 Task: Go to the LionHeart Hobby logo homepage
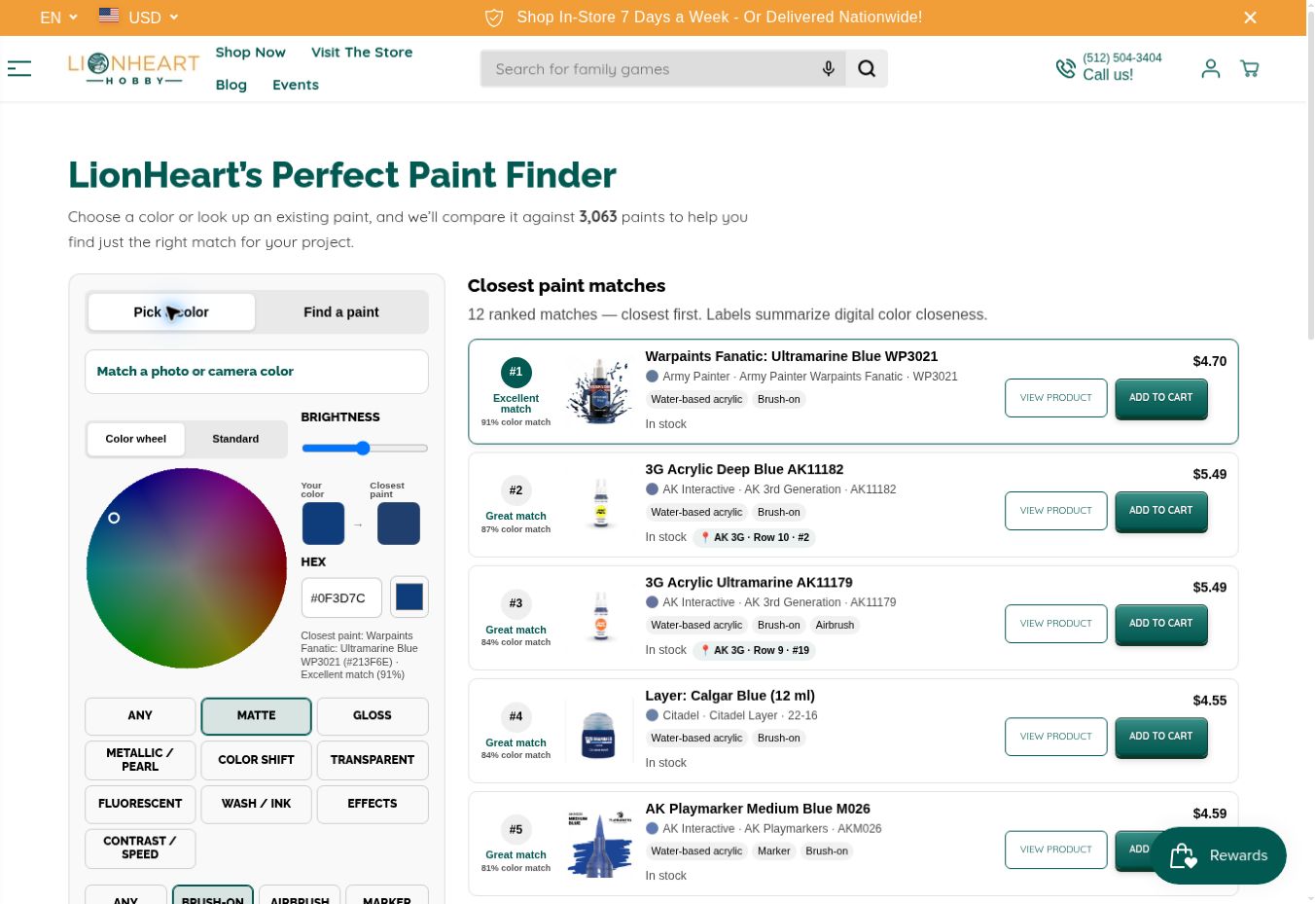pyautogui.click(x=133, y=68)
